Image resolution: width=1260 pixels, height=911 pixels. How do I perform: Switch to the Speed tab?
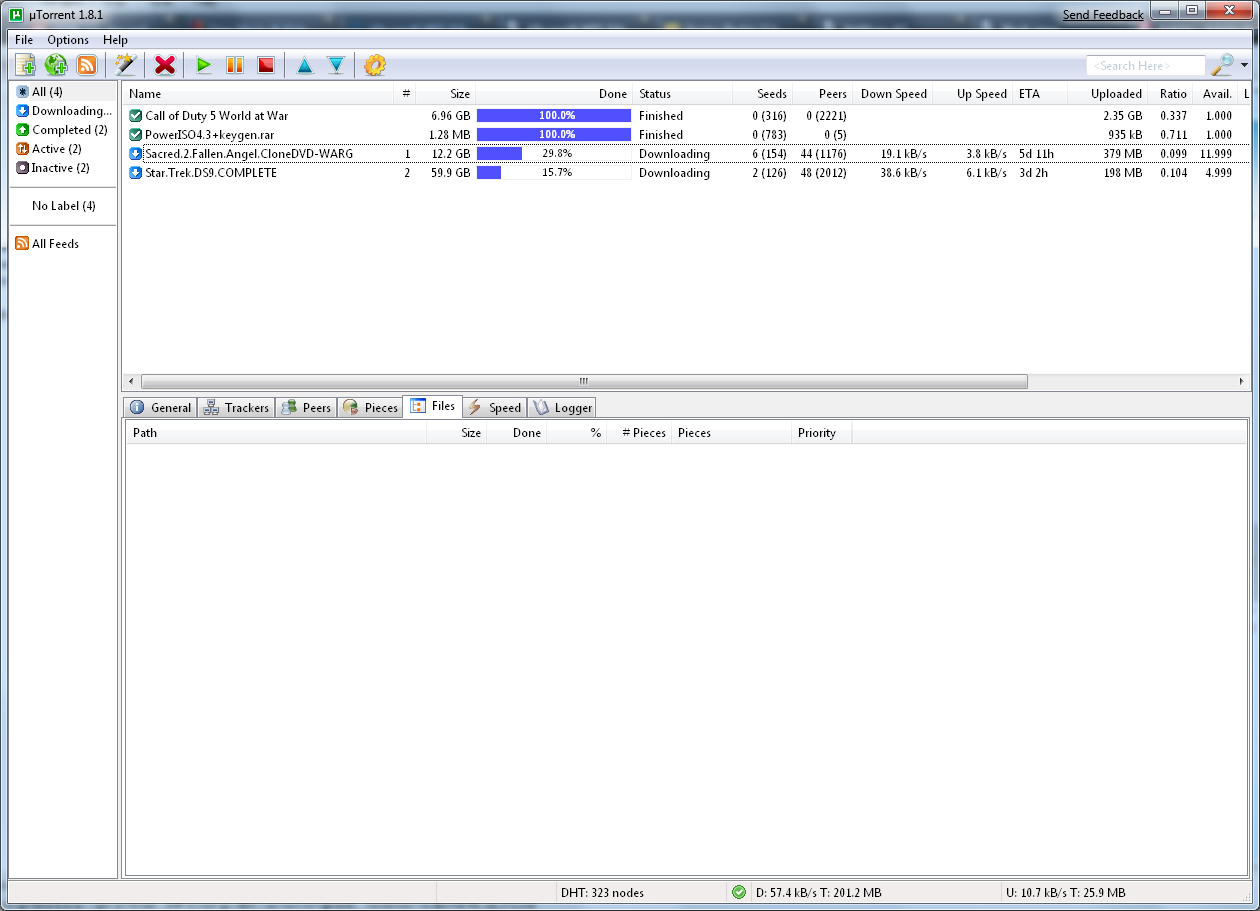(494, 408)
